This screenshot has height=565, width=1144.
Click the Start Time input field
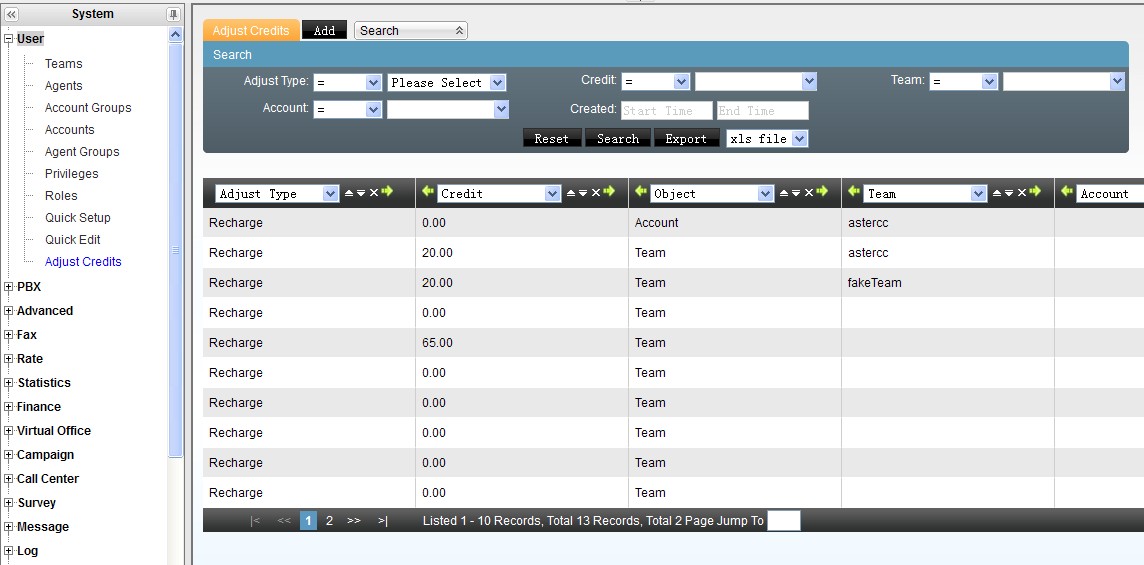666,111
